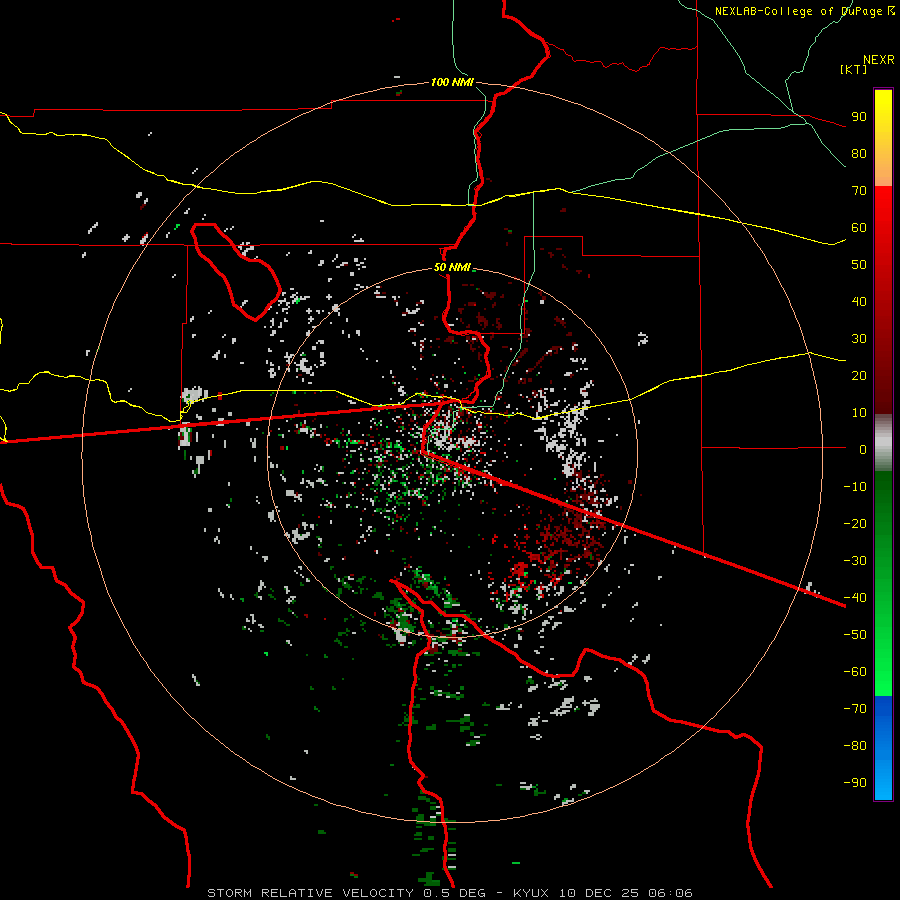Click the -10 knot scale label
This screenshot has height=900, width=900.
point(855,487)
